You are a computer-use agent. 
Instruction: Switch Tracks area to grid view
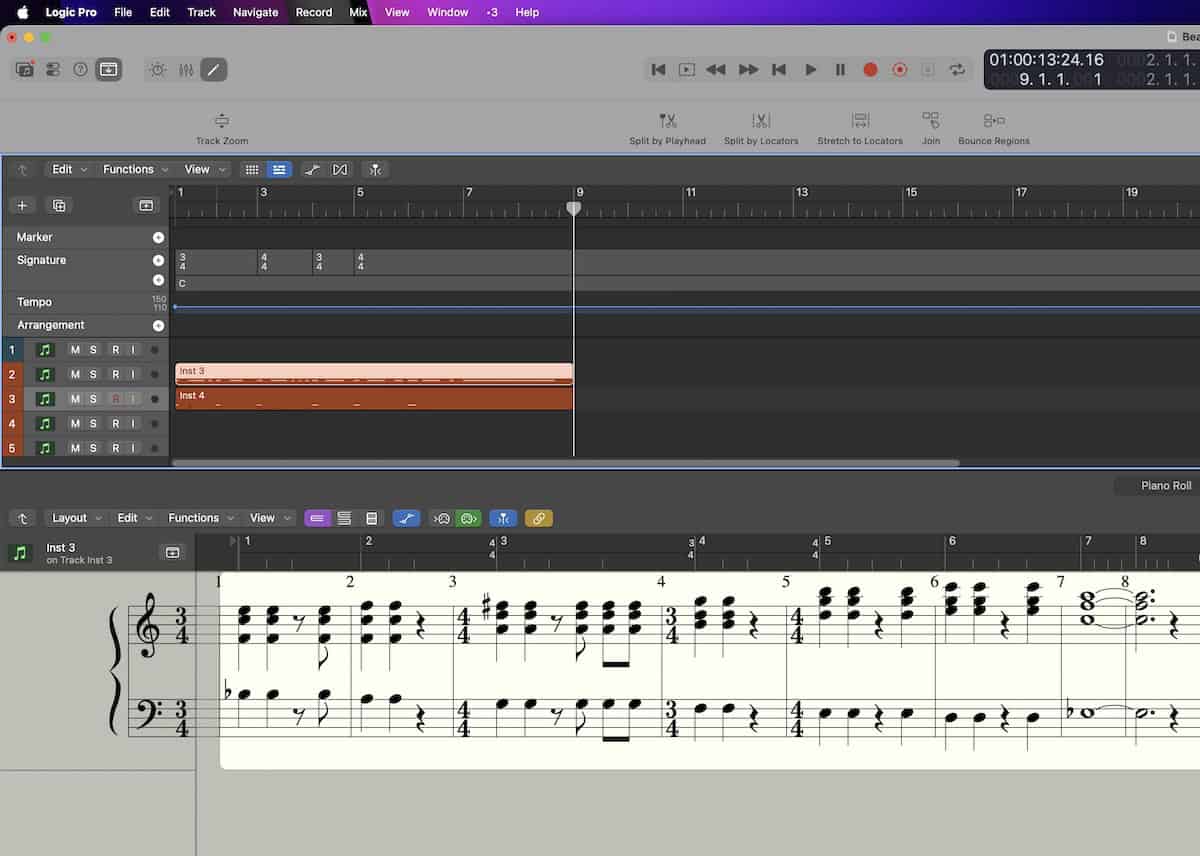click(x=252, y=170)
